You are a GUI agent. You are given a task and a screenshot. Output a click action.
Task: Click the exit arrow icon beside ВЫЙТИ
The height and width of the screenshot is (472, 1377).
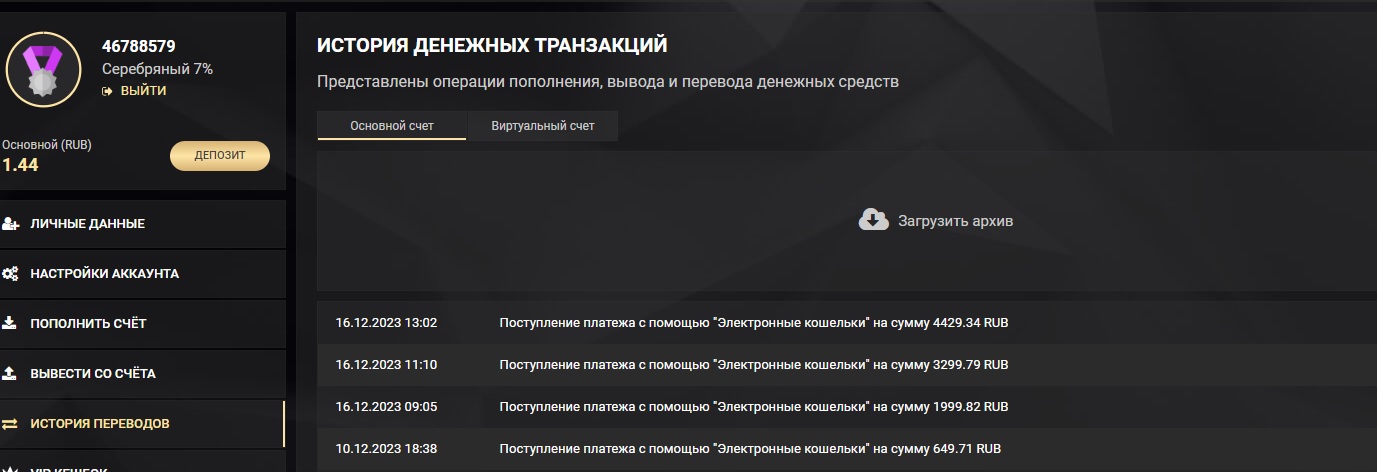click(107, 91)
